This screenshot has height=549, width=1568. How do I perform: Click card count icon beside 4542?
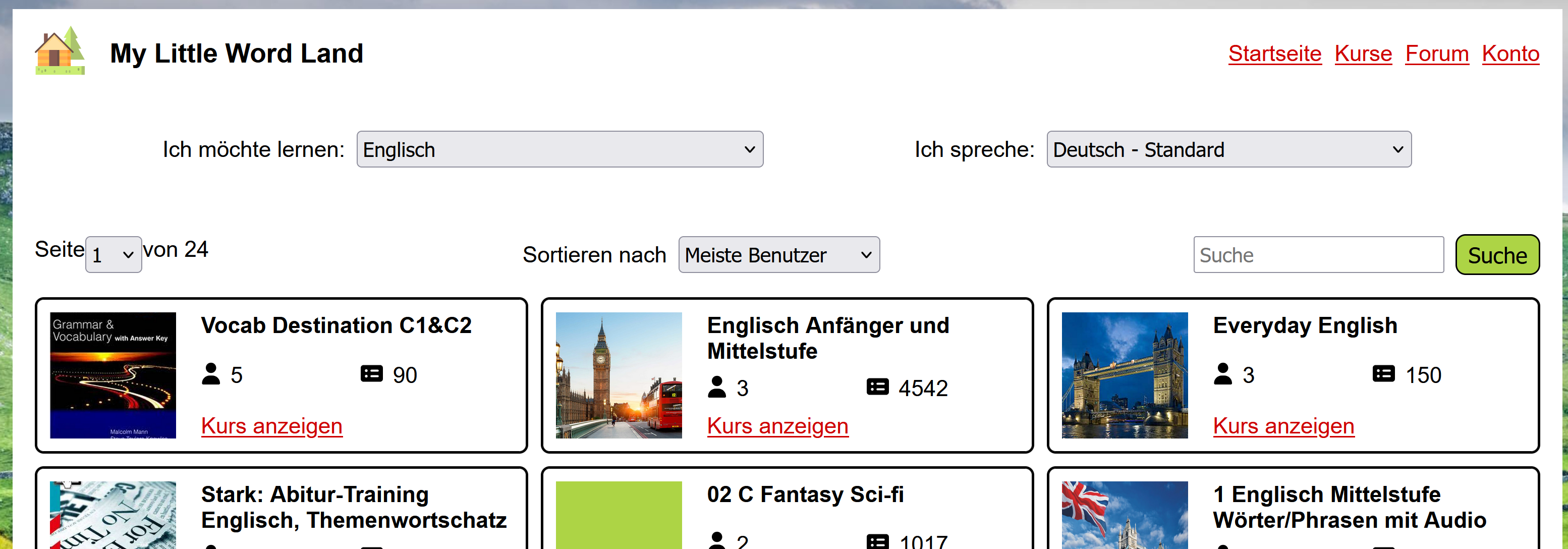click(x=877, y=387)
